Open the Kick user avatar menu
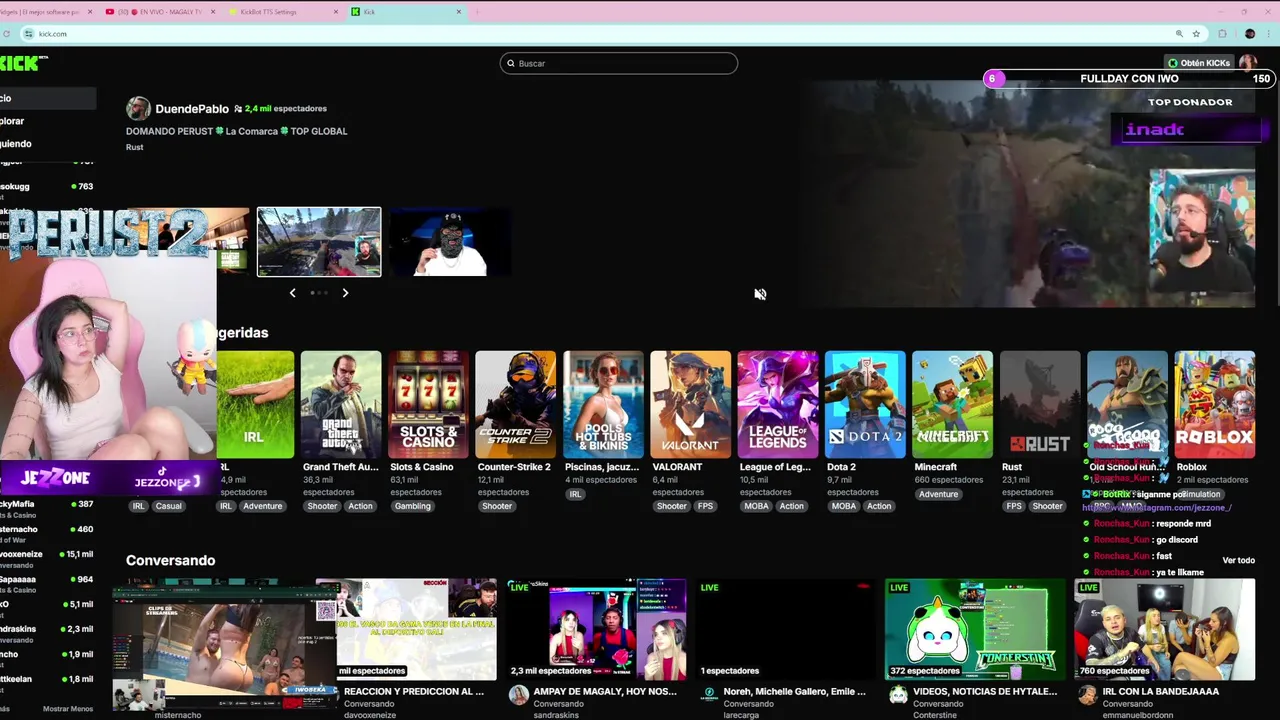 tap(1247, 63)
